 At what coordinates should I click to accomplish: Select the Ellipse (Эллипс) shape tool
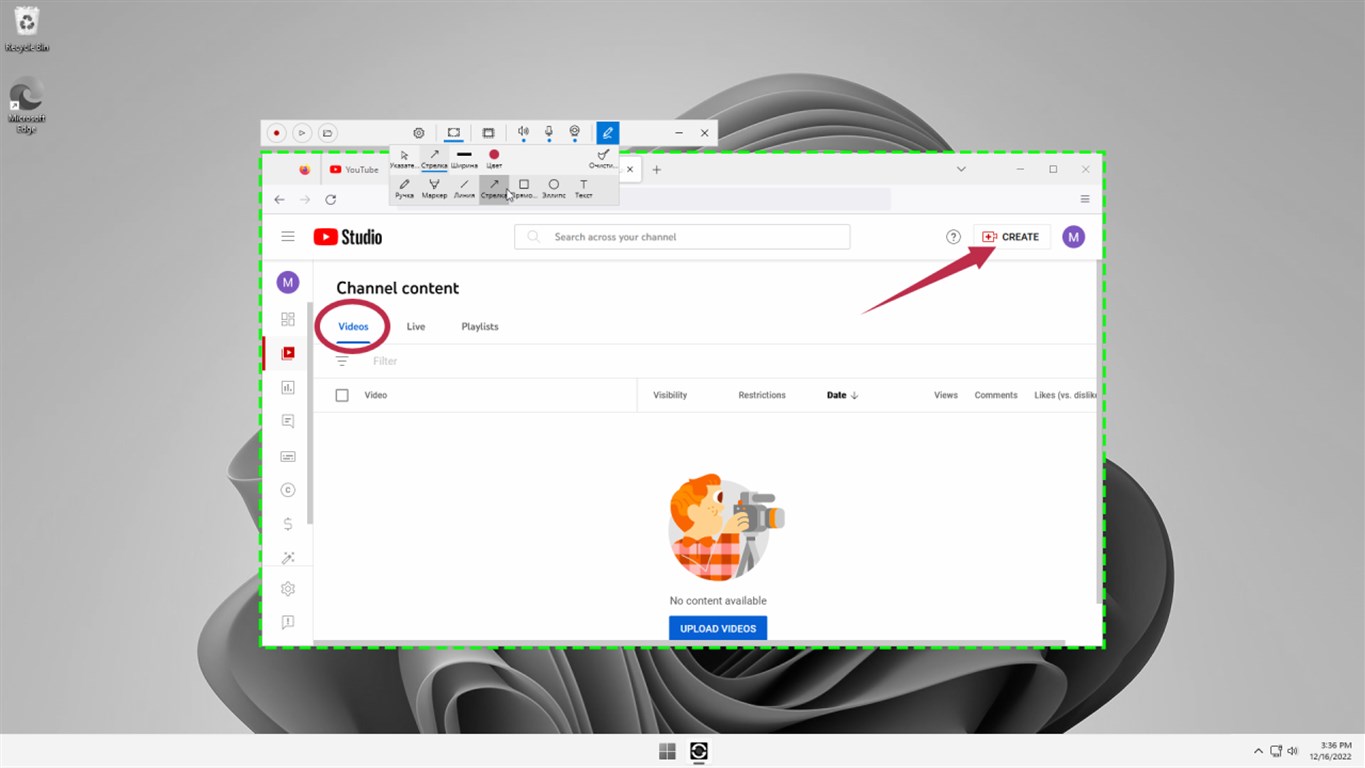(x=553, y=188)
